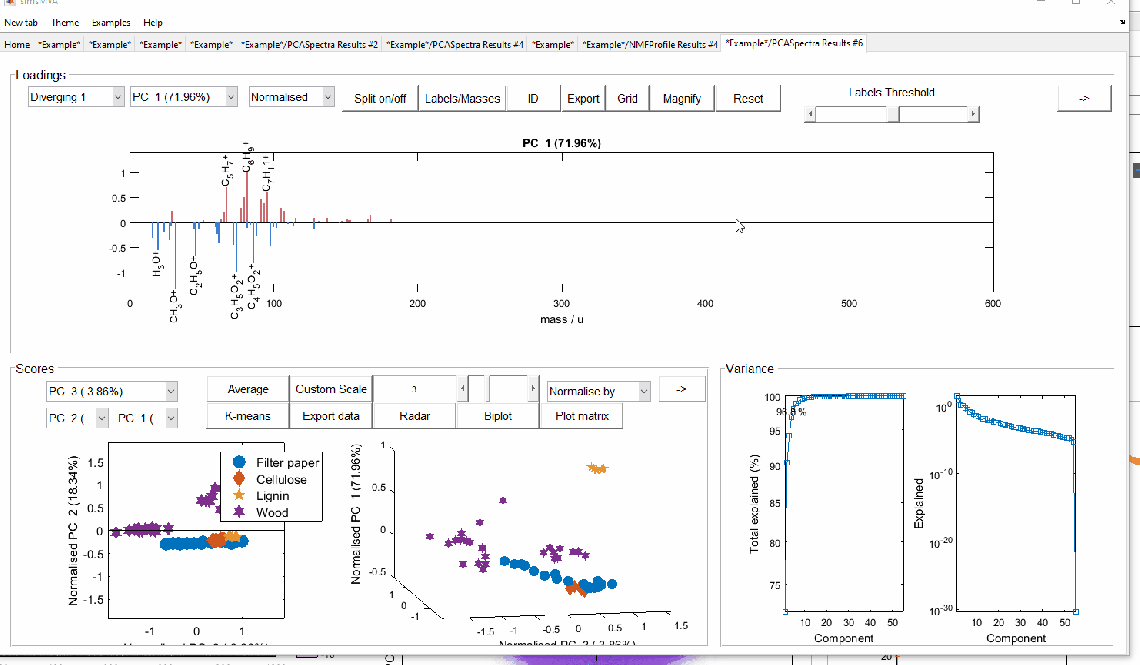Screen dimensions: 1140x665
Task: Open the Diverging 1 colormap dropdown
Action: [76, 97]
